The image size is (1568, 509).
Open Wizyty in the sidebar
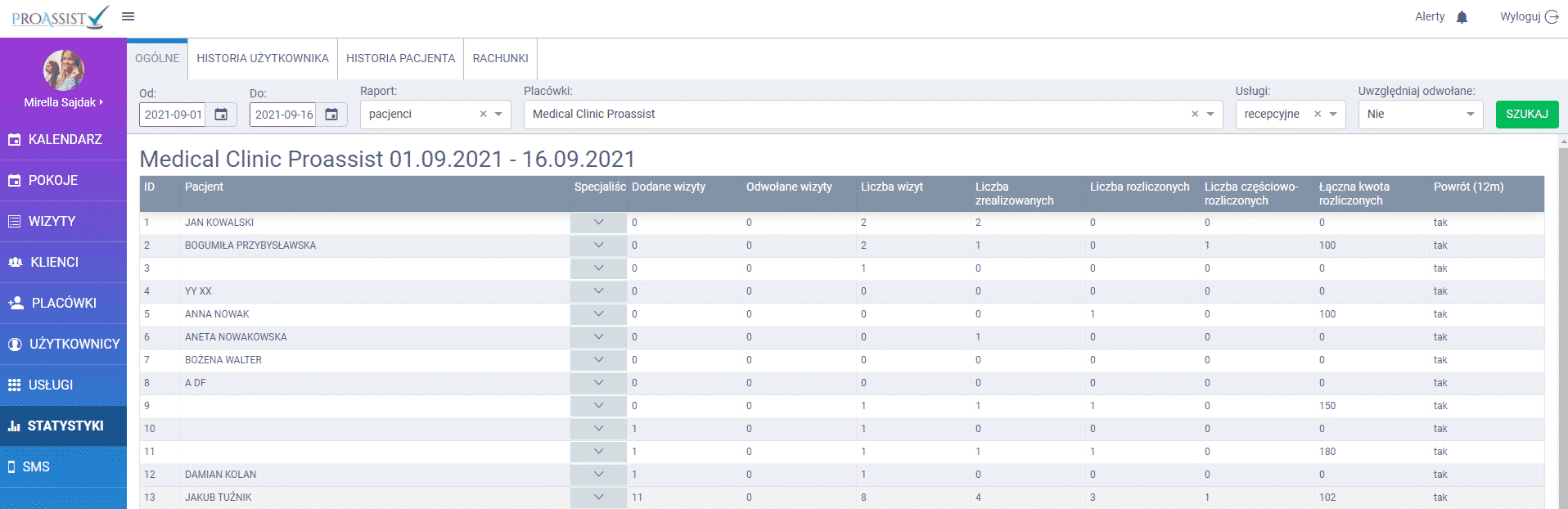(63, 222)
